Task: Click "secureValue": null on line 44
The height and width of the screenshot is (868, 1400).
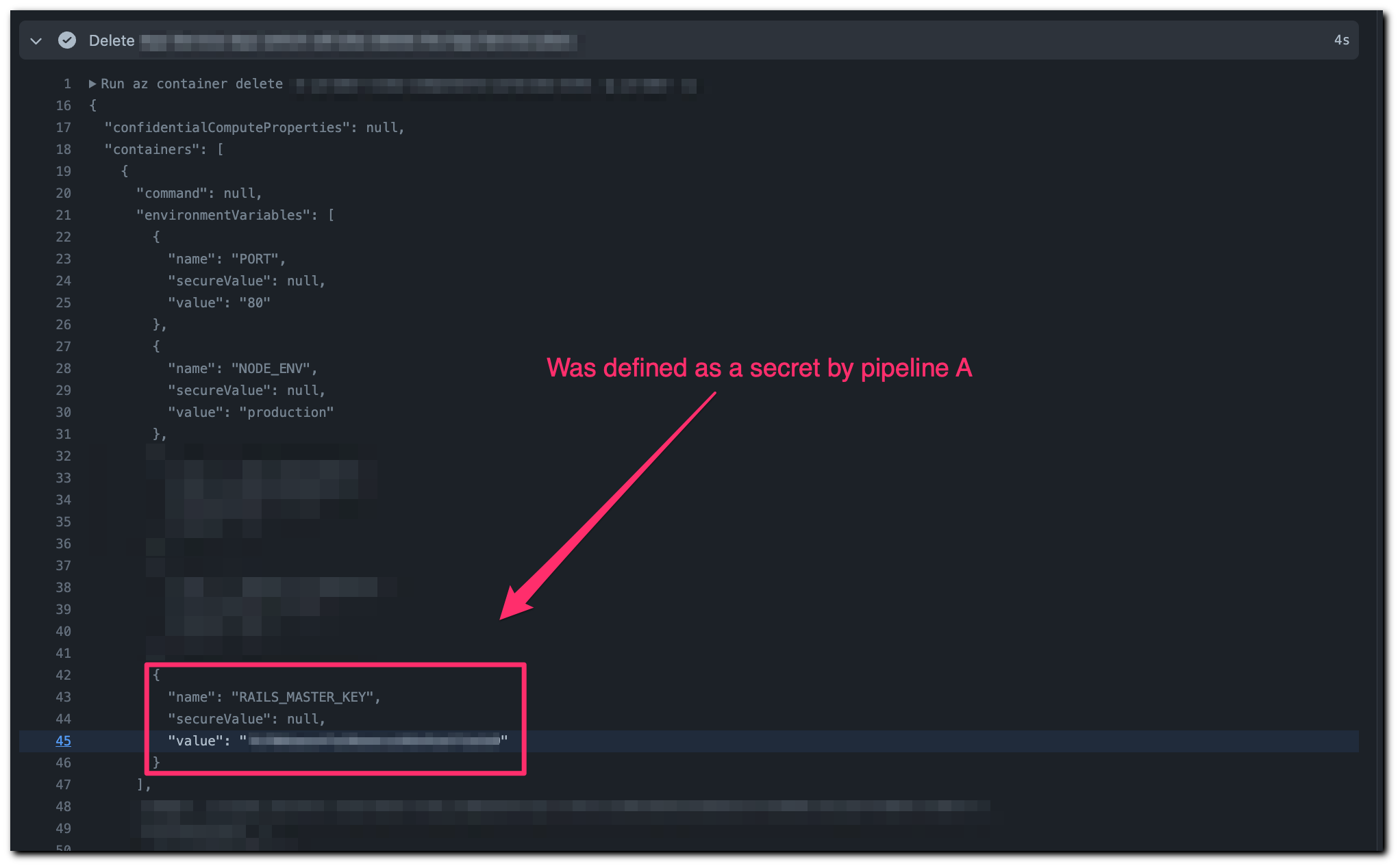Action: pyautogui.click(x=247, y=719)
